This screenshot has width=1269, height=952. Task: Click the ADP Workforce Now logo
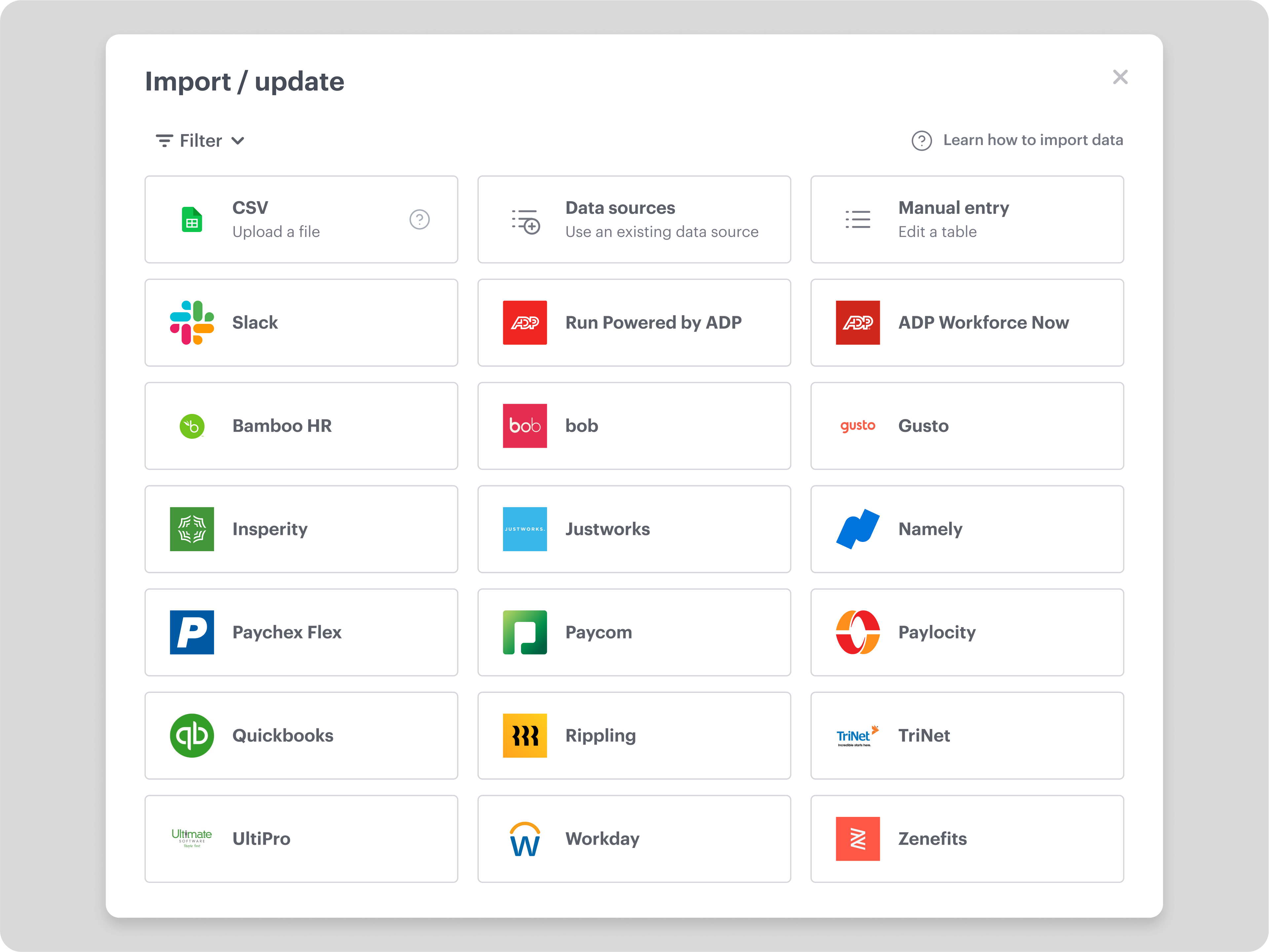(858, 323)
